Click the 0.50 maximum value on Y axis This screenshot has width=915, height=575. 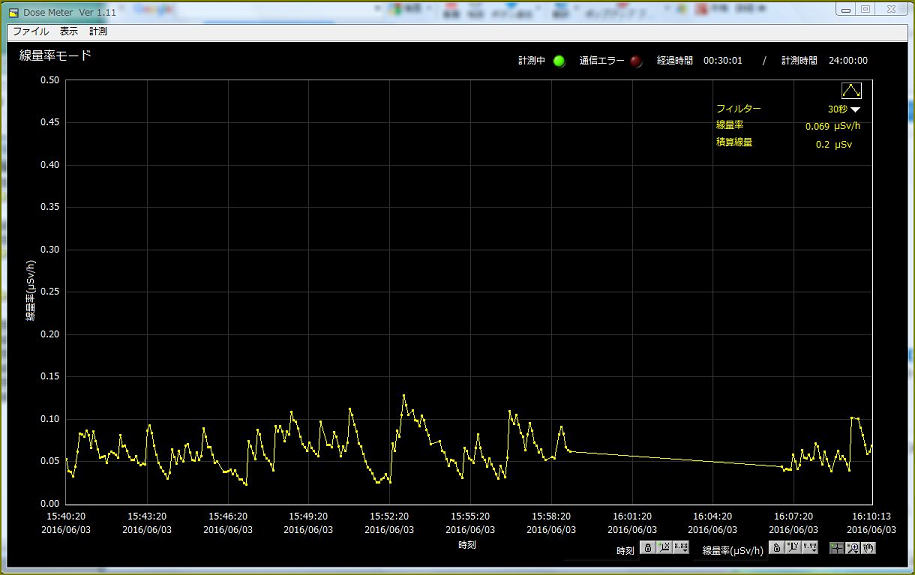coord(49,80)
